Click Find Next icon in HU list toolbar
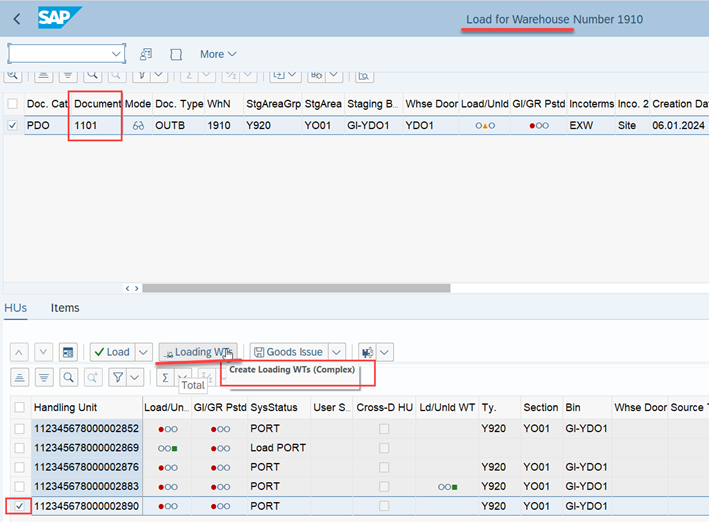 (x=93, y=377)
